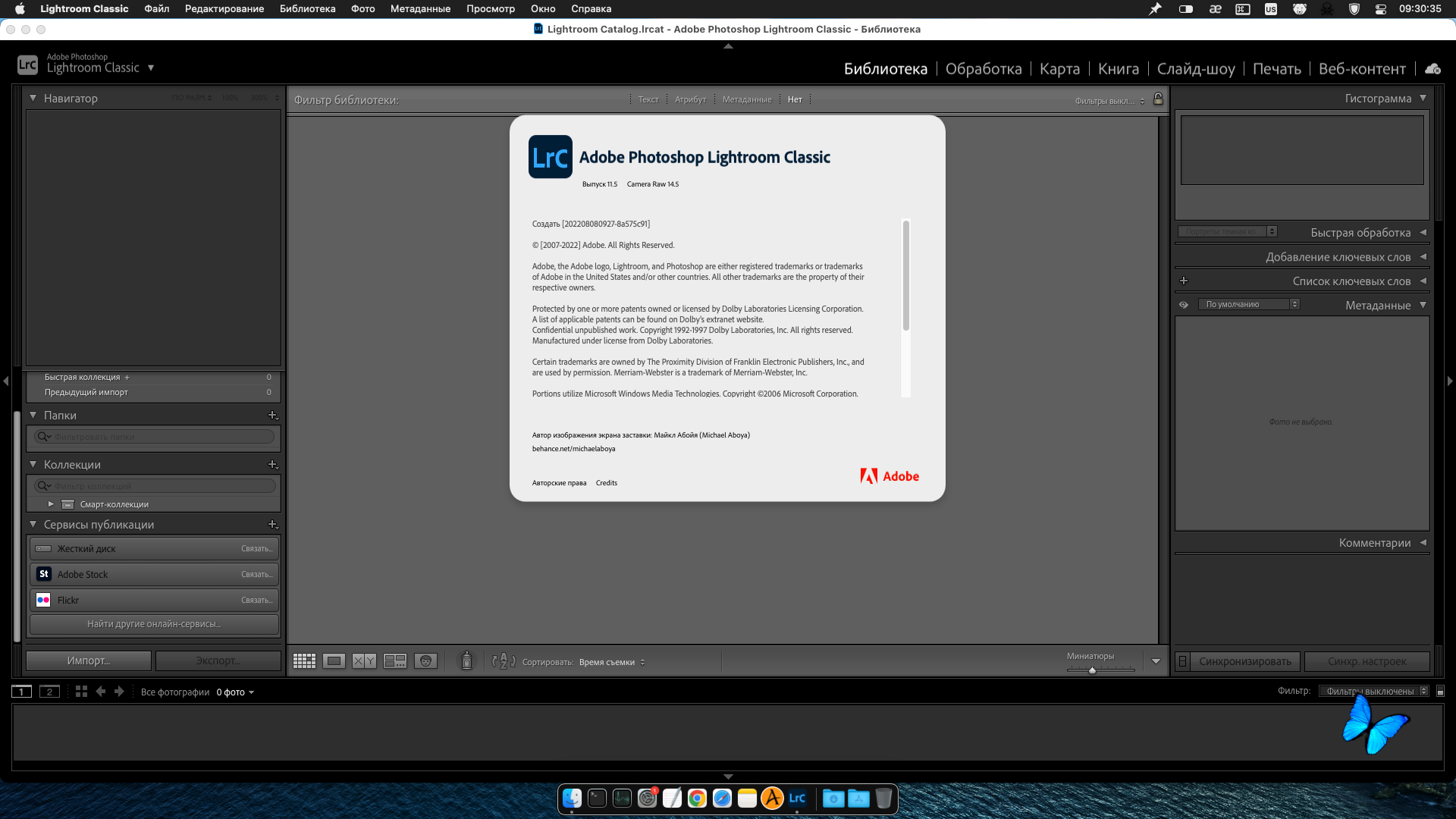The image size is (1456, 819).
Task: Toggle the library filter lock
Action: [1158, 99]
